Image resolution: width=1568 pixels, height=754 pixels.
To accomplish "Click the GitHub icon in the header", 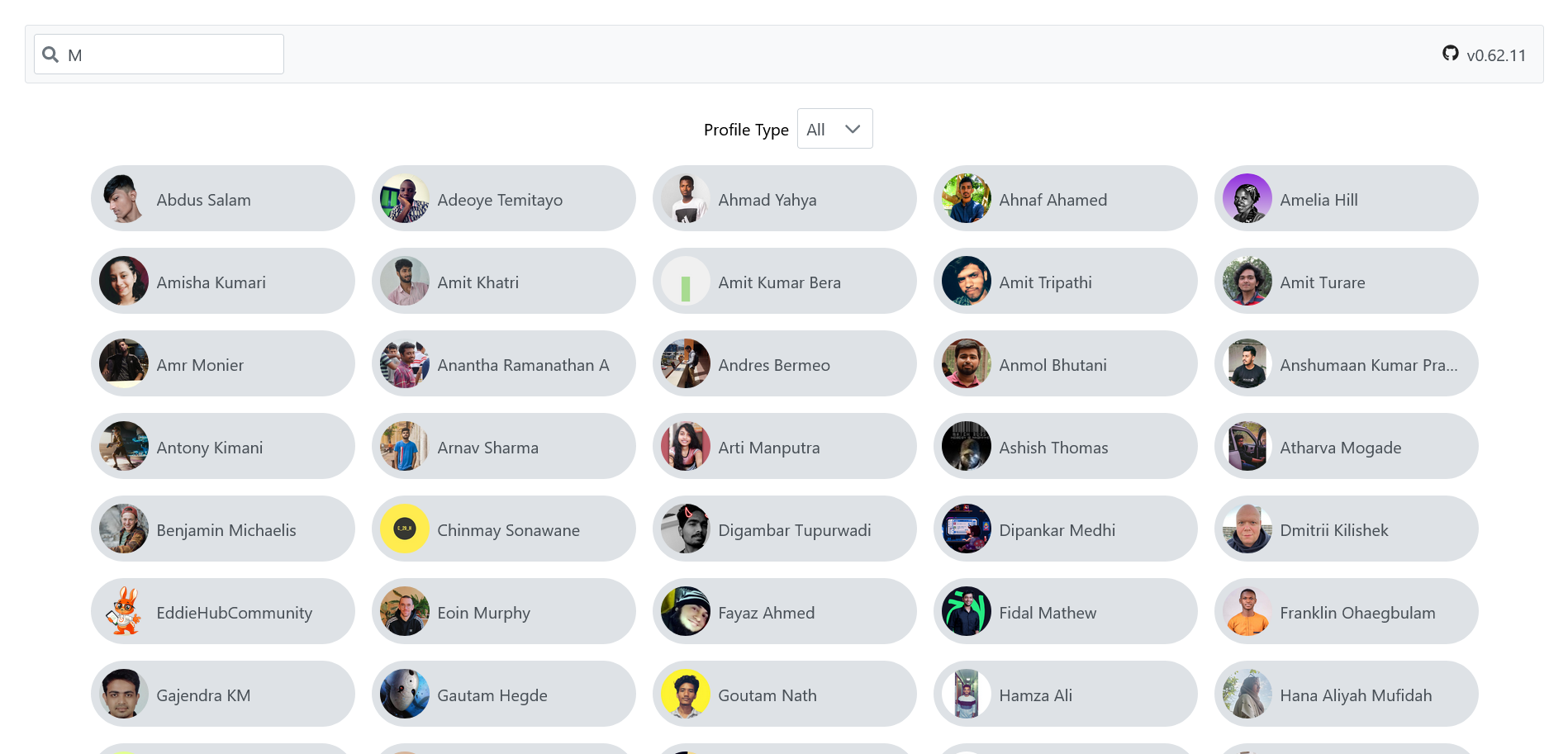I will (1452, 54).
